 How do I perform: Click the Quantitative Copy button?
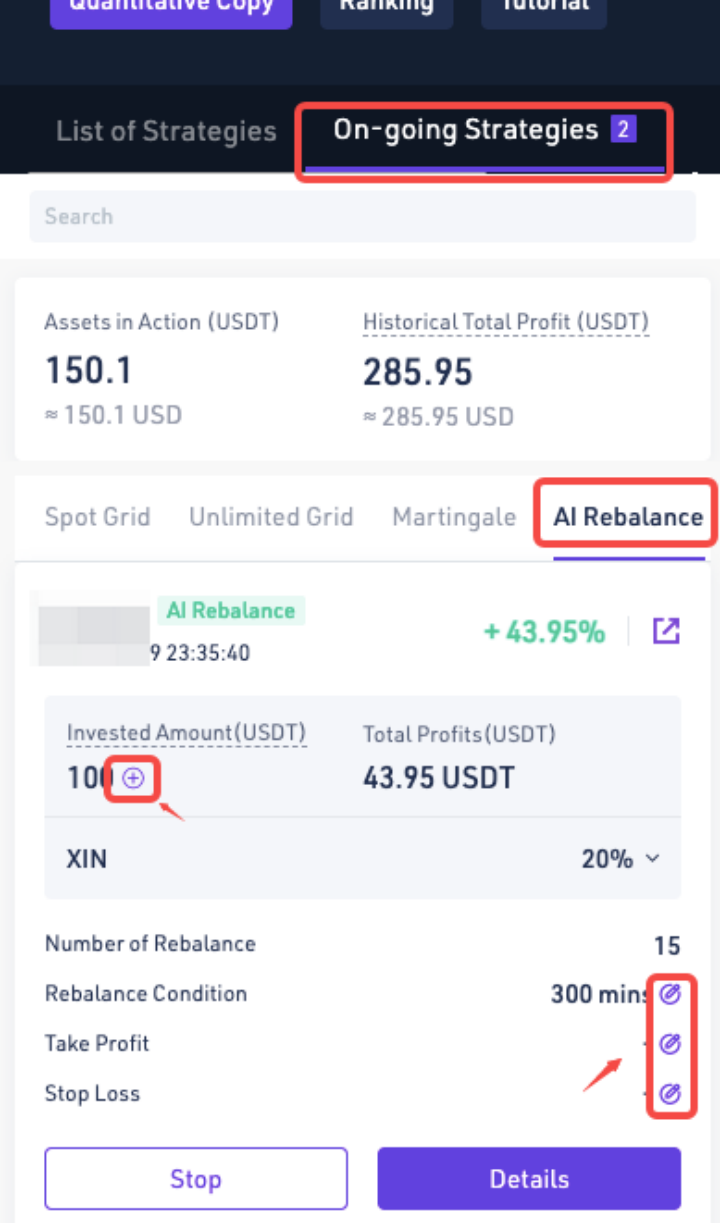click(171, 8)
